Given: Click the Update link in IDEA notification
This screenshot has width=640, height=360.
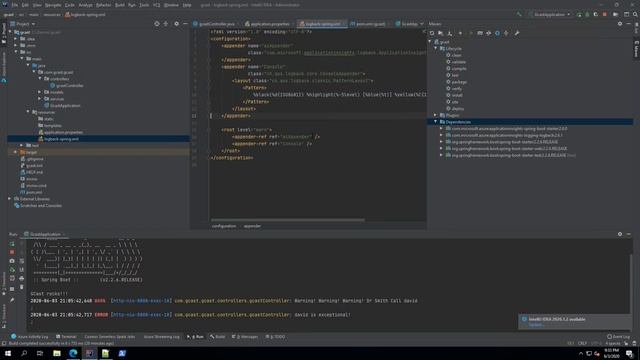Looking at the screenshot, I should pyautogui.click(x=535, y=325).
